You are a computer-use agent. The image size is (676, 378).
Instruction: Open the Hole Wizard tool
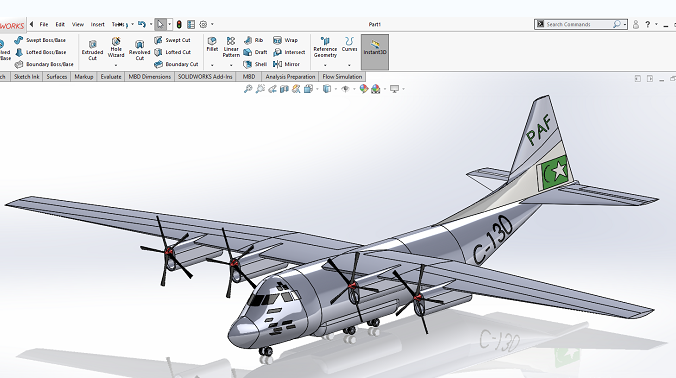[x=116, y=48]
